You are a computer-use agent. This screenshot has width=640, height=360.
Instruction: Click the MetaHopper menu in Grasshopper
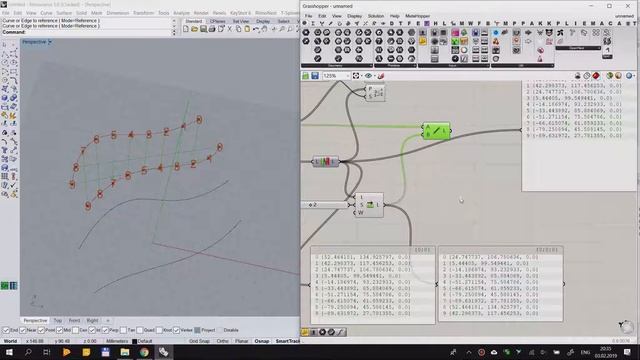pyautogui.click(x=418, y=16)
